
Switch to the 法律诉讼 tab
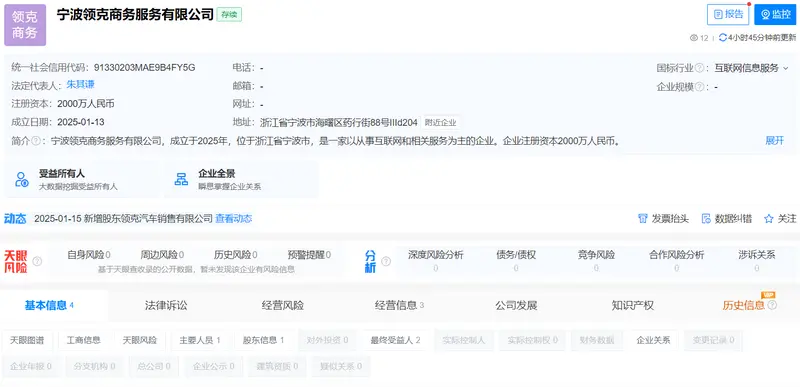coord(166,305)
